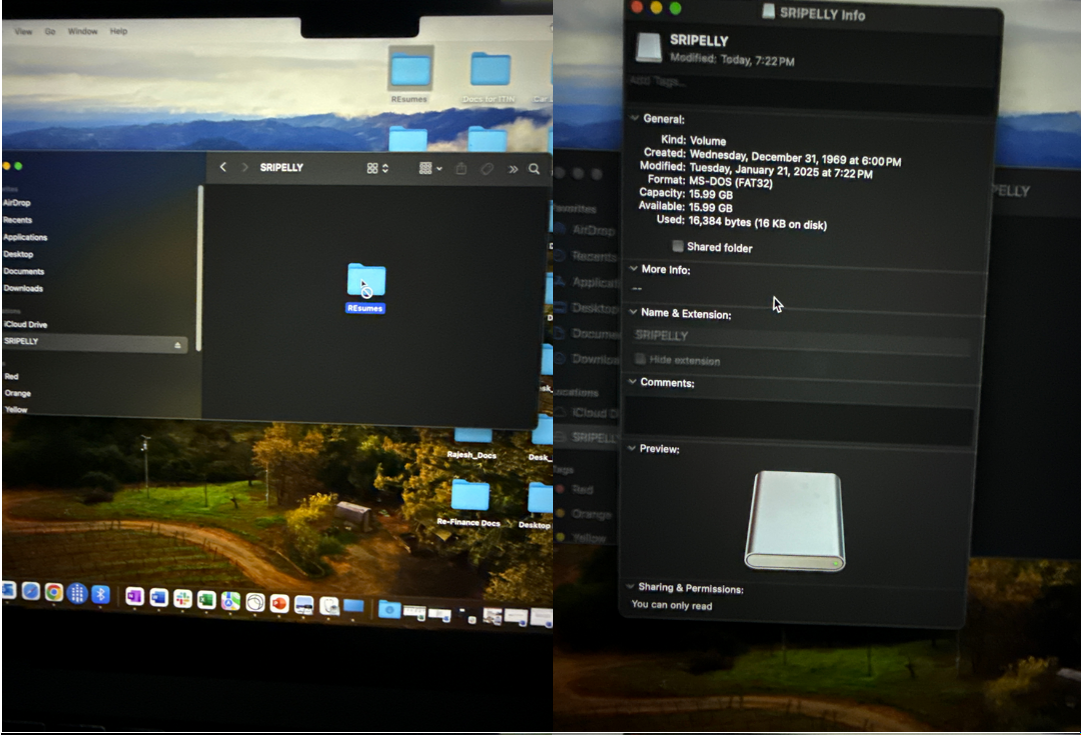This screenshot has height=735, width=1081.
Task: Click the volume icon in Info window header
Action: (649, 48)
